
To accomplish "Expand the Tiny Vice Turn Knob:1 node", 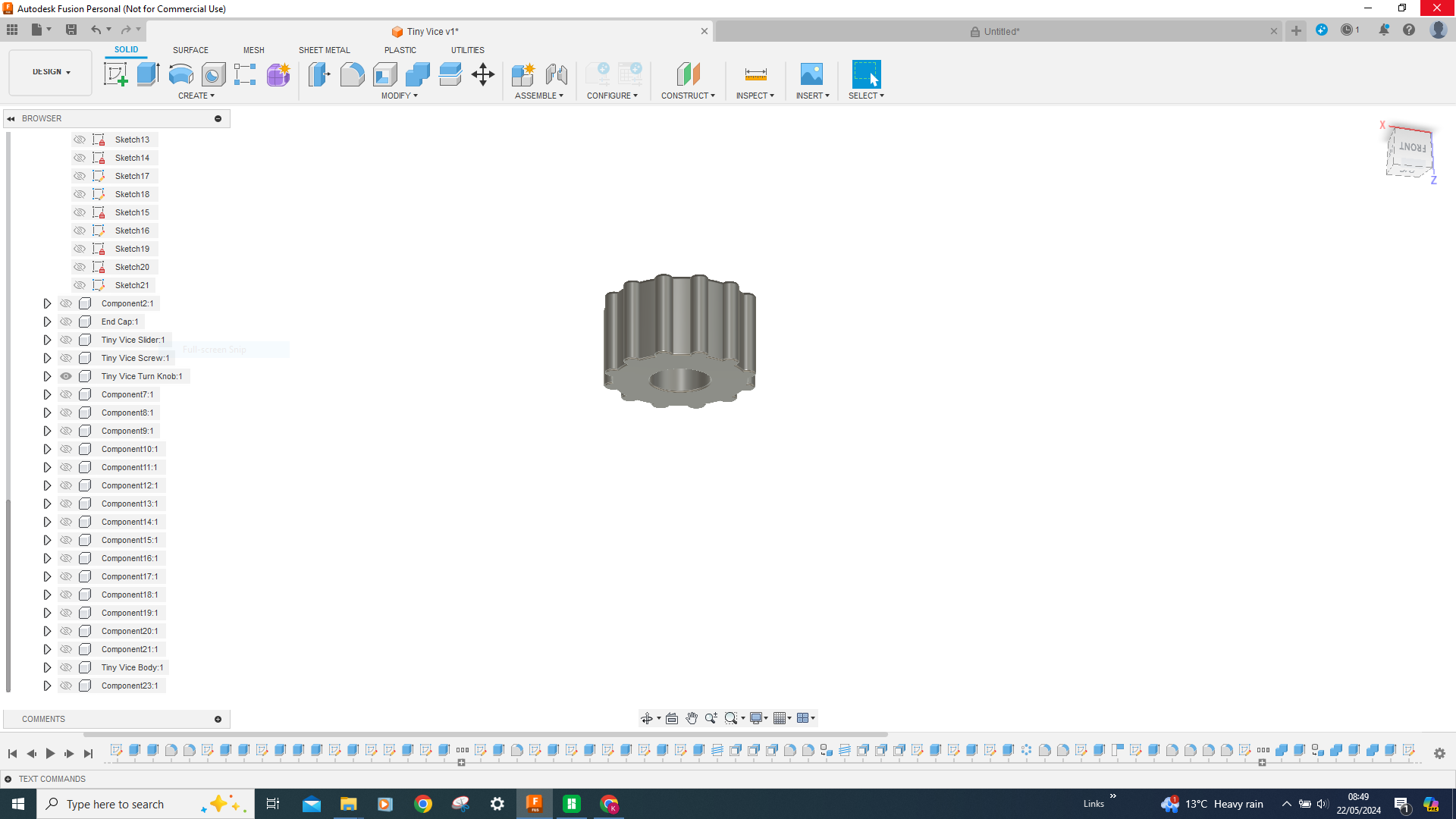I will (x=47, y=376).
